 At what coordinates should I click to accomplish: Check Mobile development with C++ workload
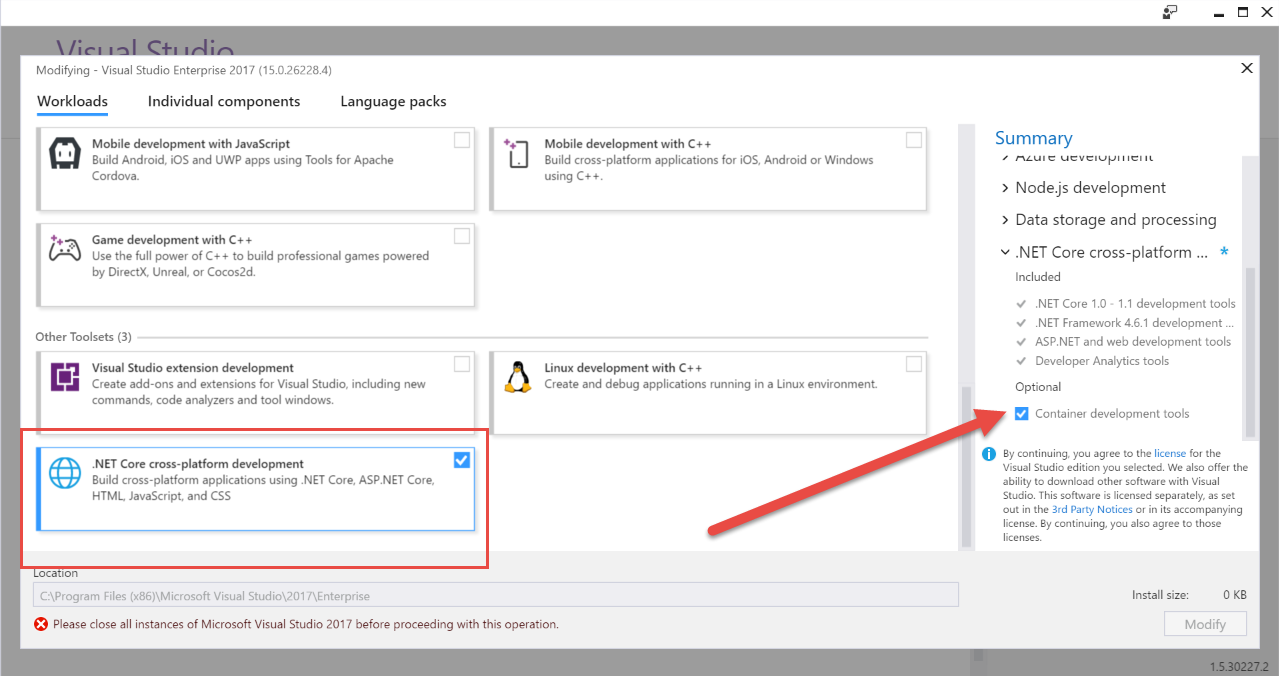[x=914, y=140]
